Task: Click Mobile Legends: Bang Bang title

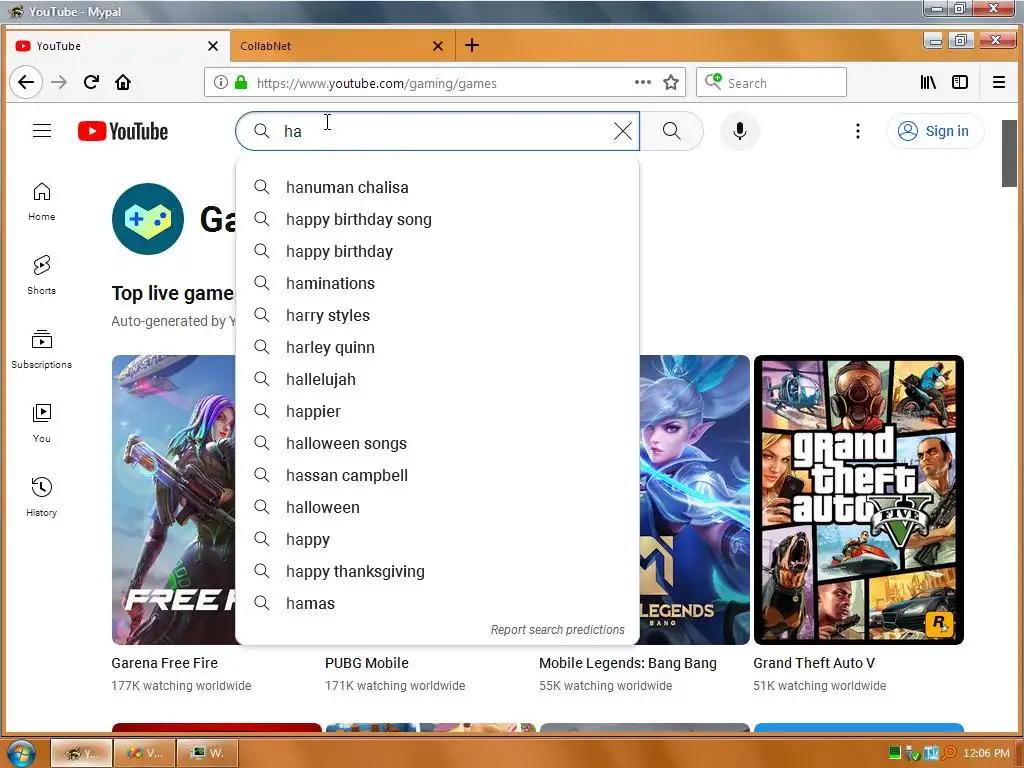Action: pyautogui.click(x=628, y=663)
